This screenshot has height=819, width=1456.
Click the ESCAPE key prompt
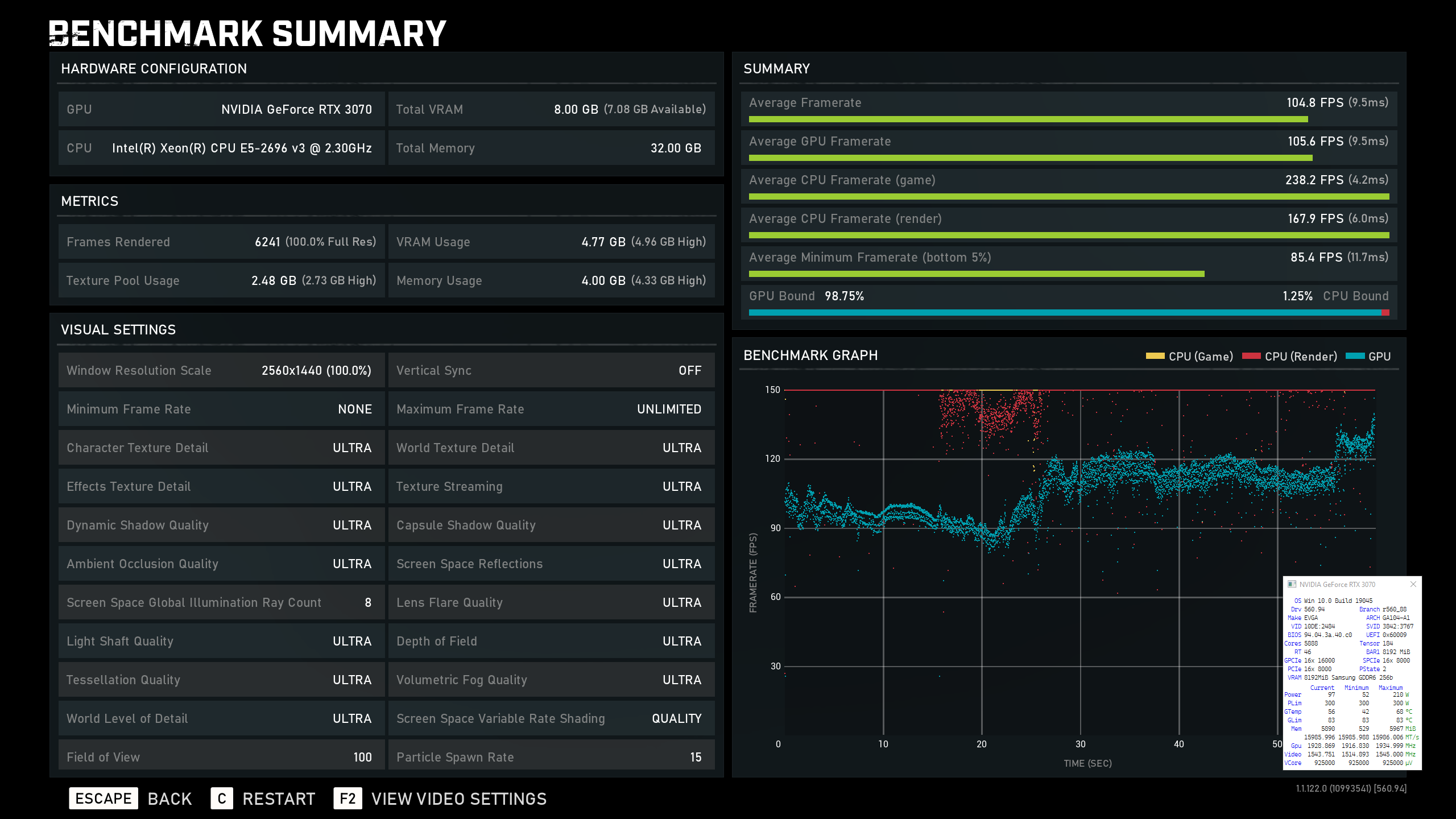[104, 799]
